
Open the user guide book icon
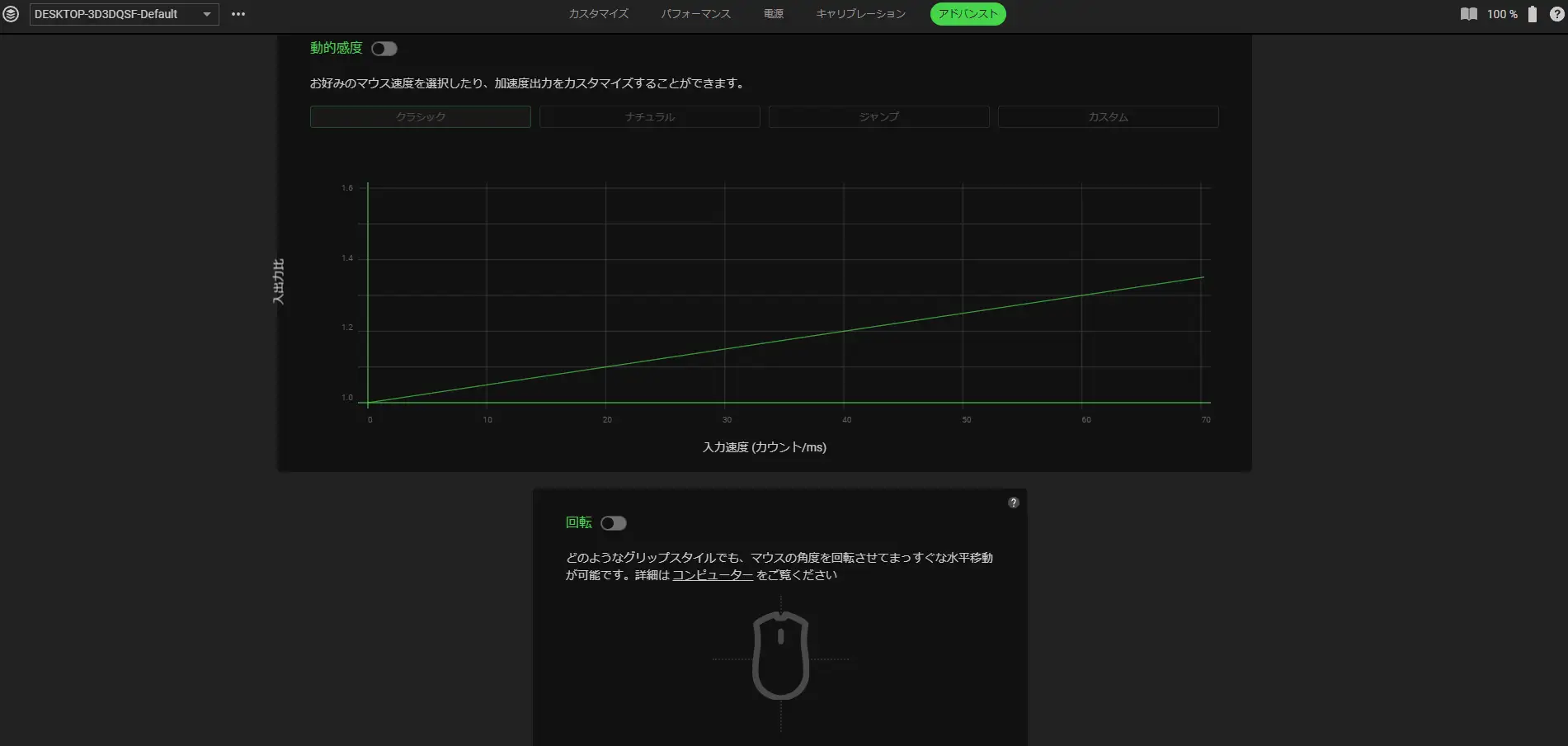pos(1468,14)
